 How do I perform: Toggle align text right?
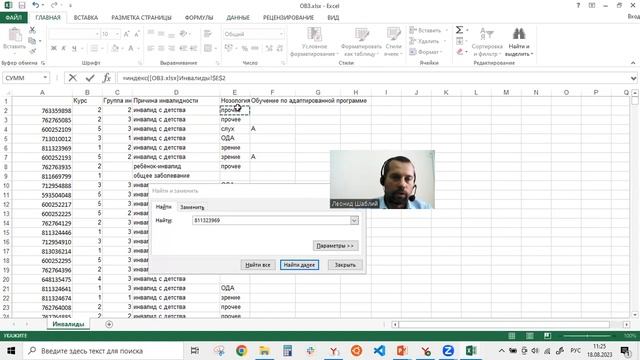pos(172,48)
